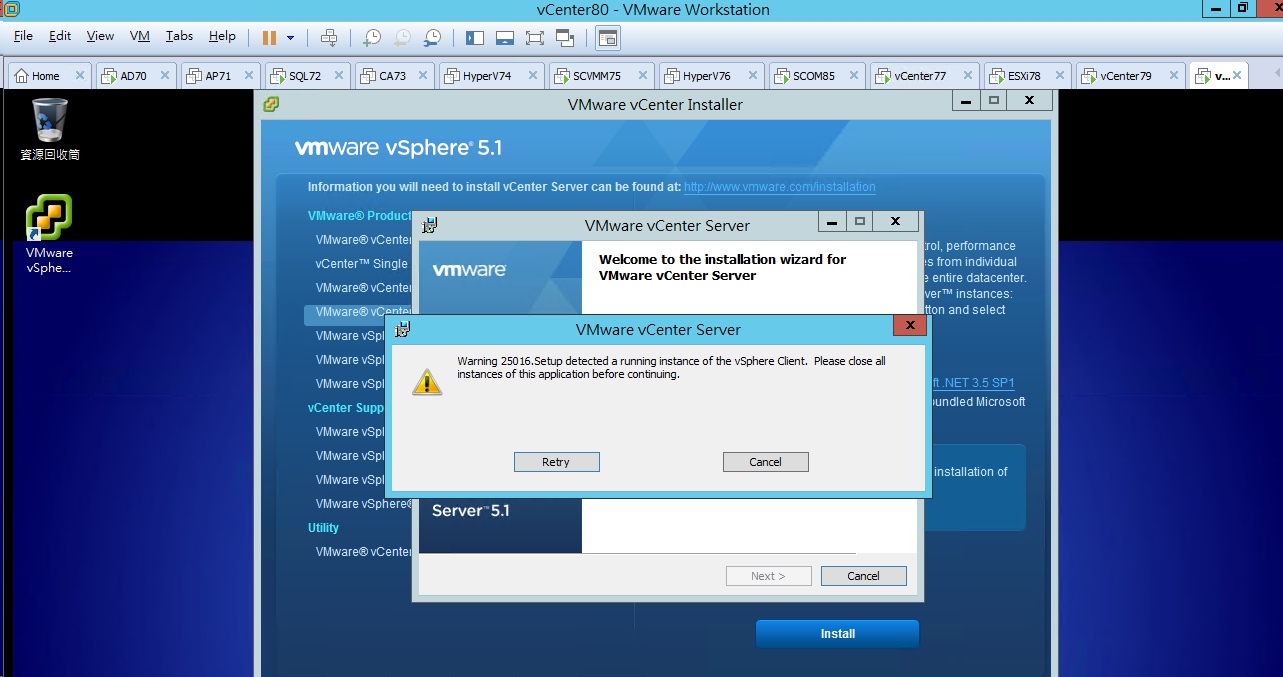Select the VMware vCenter entry under Utility
Image resolution: width=1283 pixels, height=677 pixels.
363,552
